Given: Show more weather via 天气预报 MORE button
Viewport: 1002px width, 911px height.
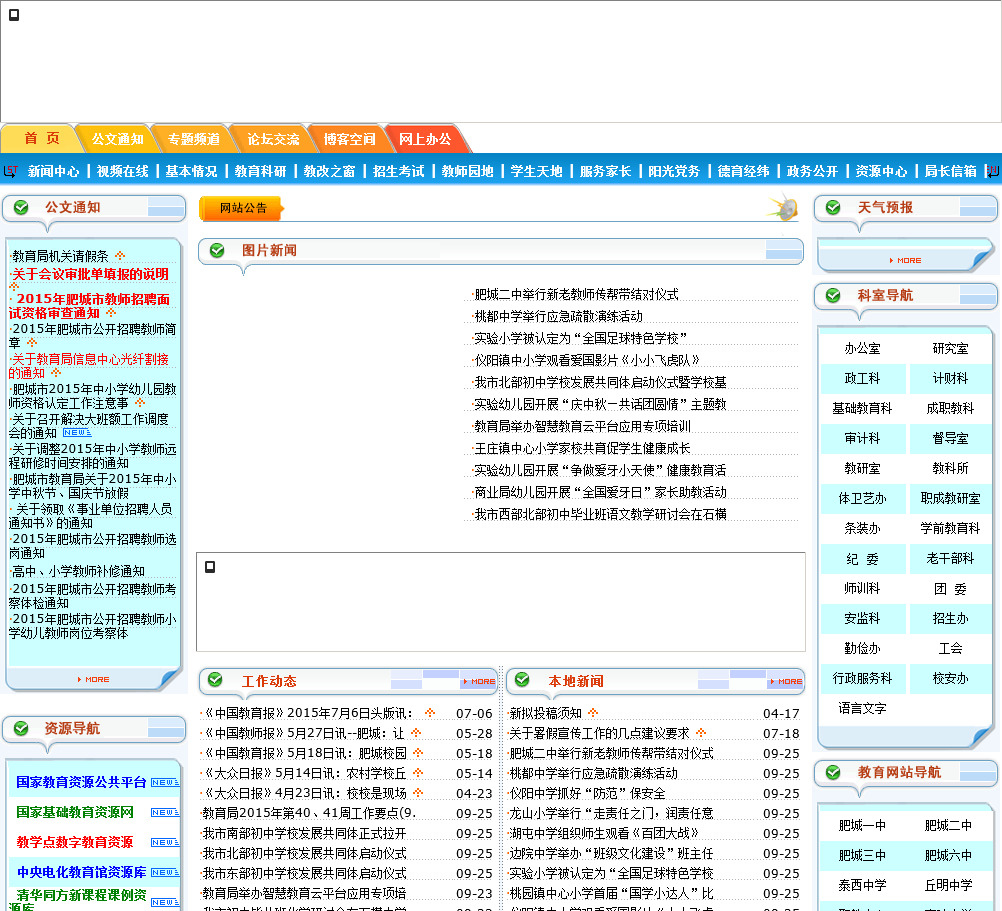Looking at the screenshot, I should coord(904,260).
